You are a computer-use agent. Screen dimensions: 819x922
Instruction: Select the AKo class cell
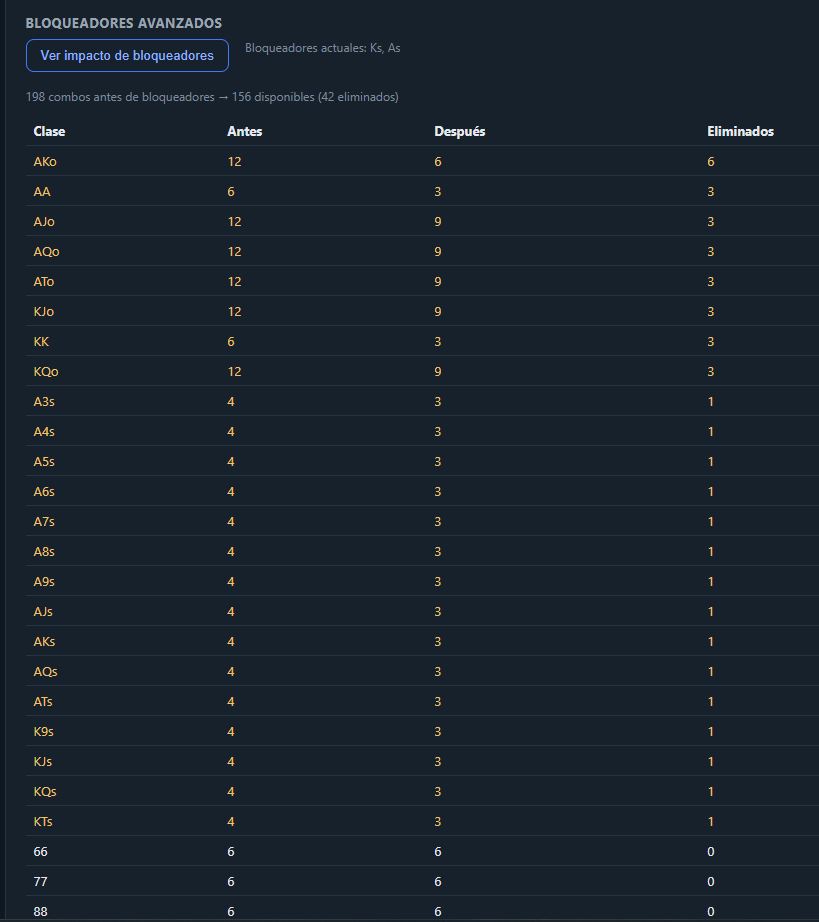tap(45, 162)
